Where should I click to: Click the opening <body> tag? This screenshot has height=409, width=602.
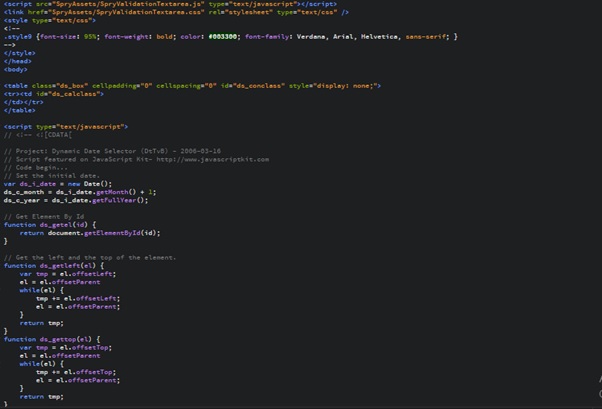[16, 70]
